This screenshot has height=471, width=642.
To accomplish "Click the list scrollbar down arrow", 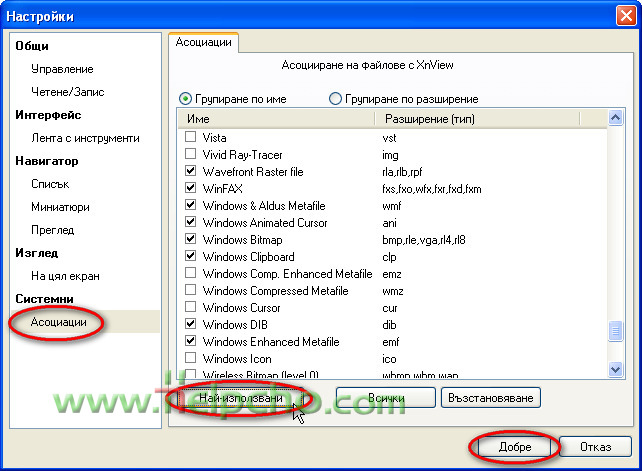I will point(615,369).
